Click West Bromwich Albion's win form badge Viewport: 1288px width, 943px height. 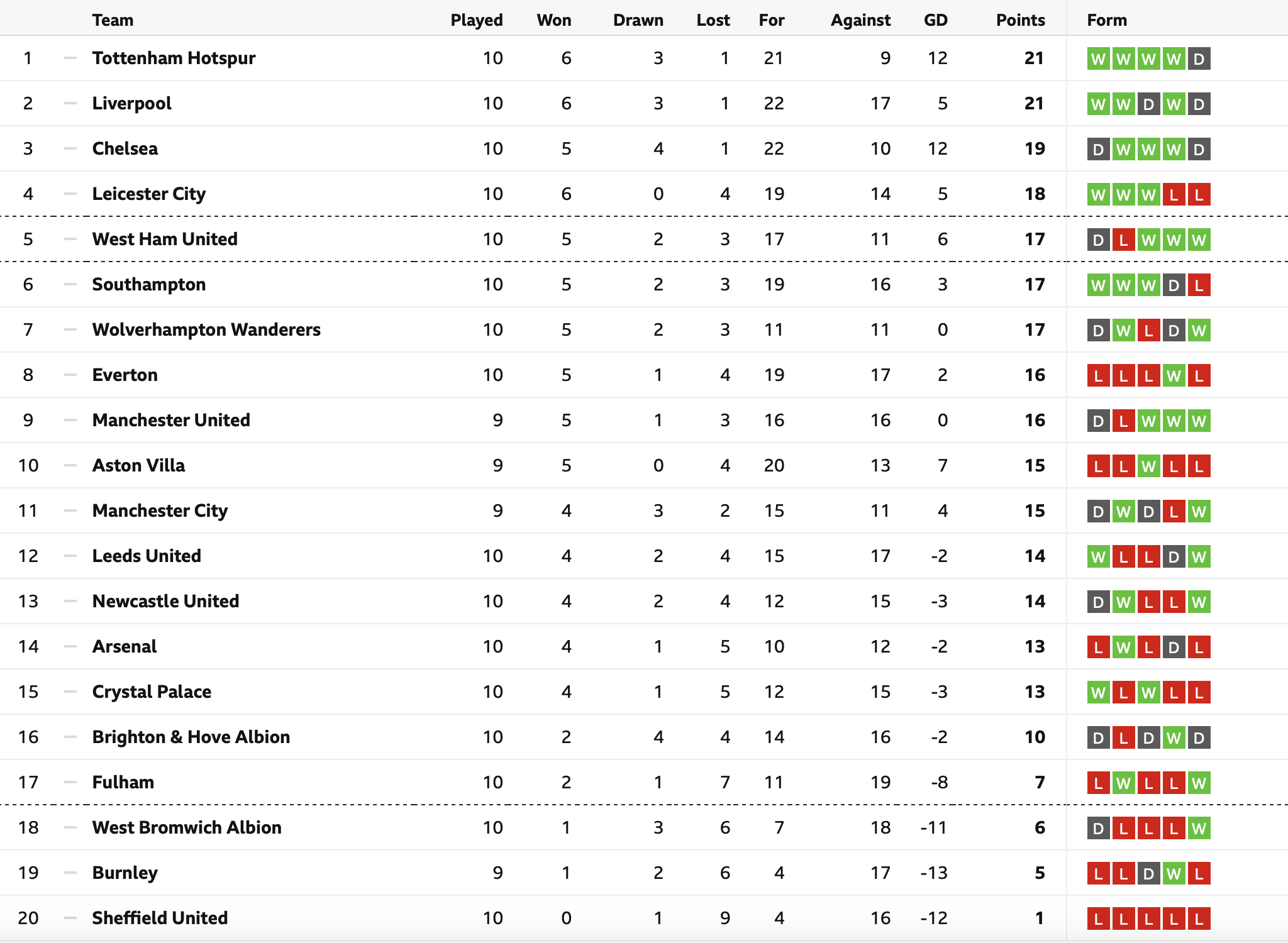coord(1199,829)
